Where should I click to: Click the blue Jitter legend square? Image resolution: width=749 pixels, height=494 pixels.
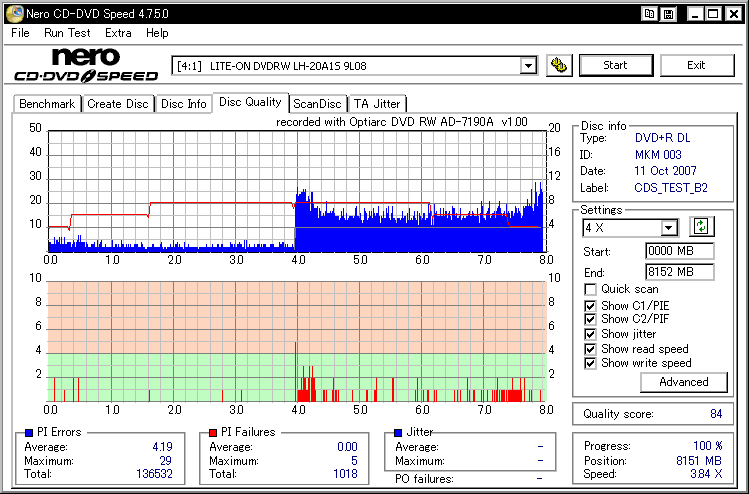398,433
